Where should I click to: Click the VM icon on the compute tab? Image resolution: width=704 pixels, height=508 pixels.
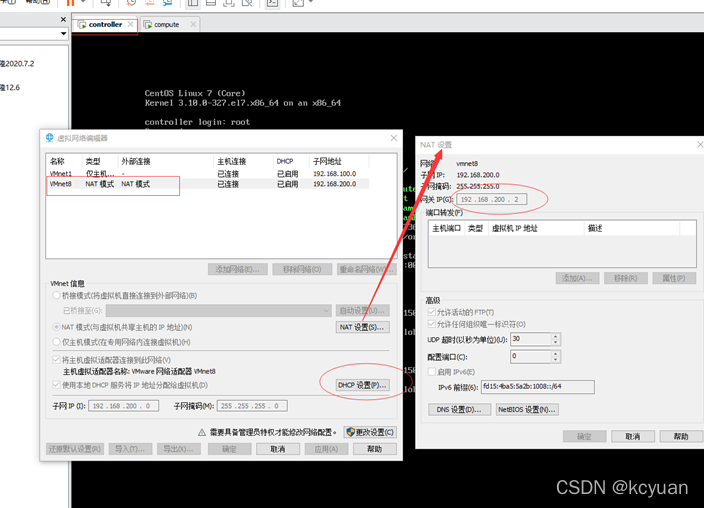[x=148, y=25]
